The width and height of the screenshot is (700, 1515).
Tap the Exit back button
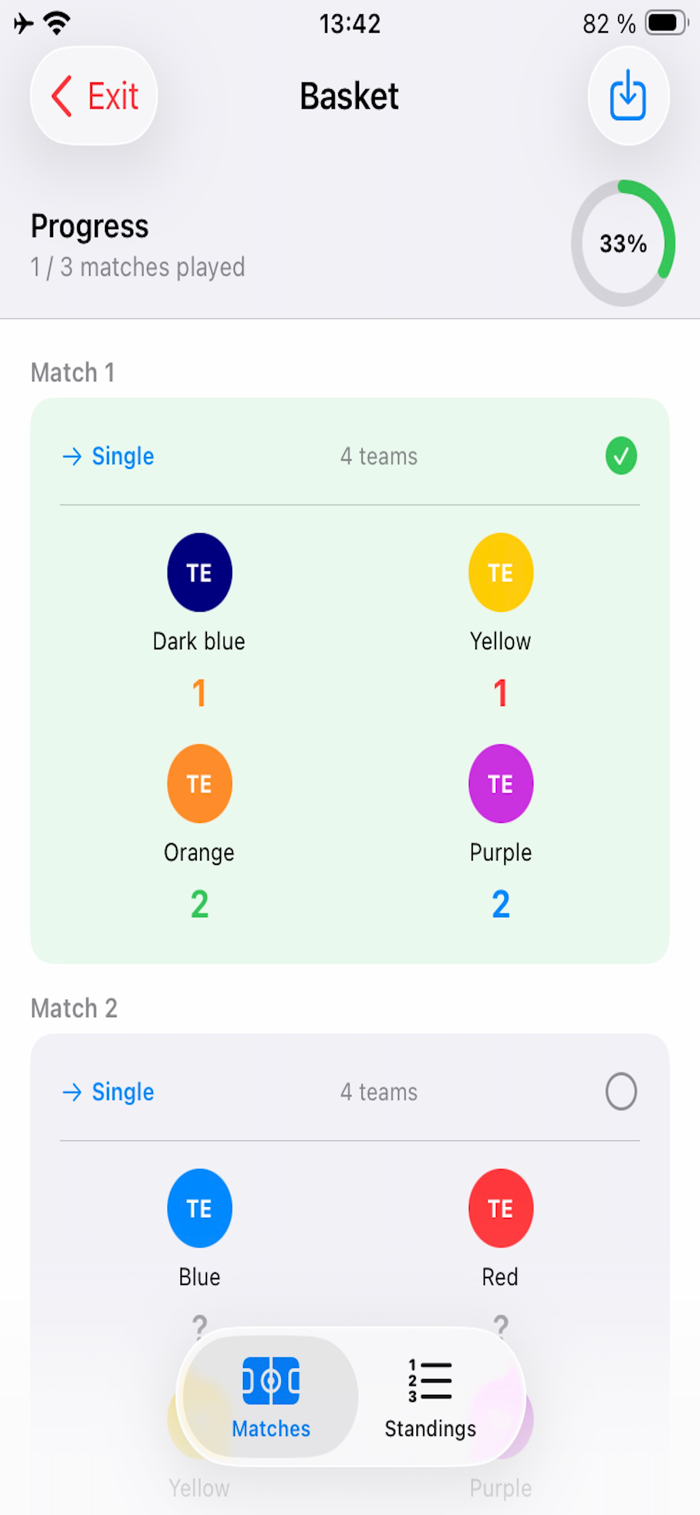click(94, 96)
